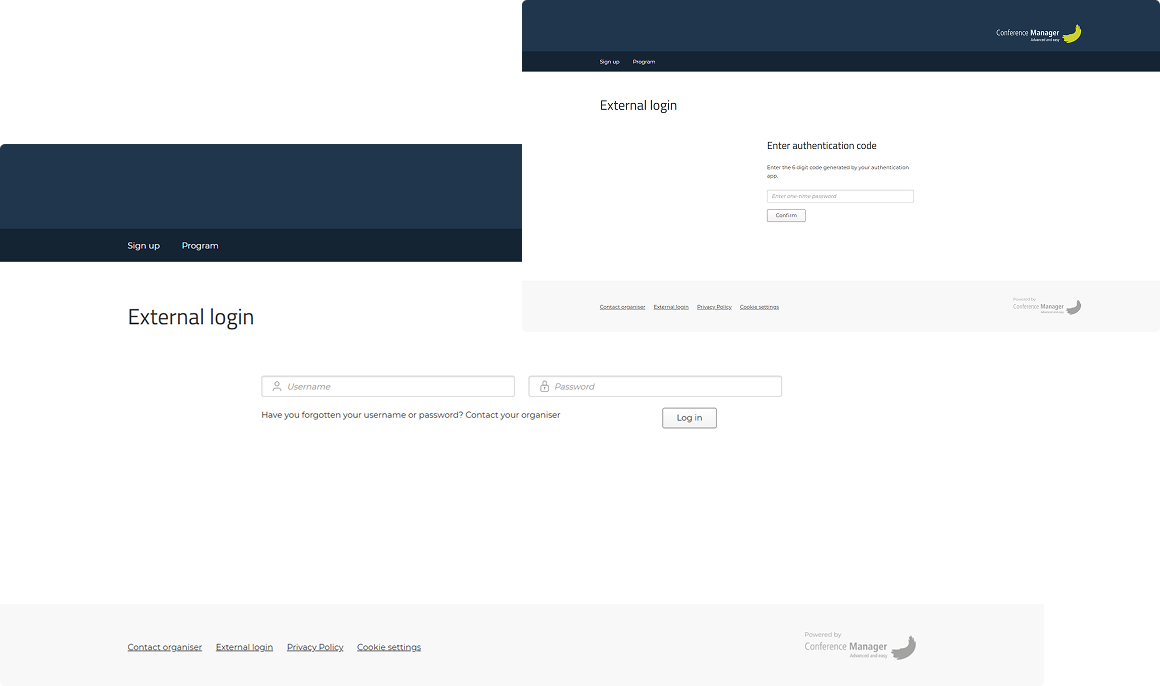
Task: Open Program in the login page navigation
Action: pyautogui.click(x=200, y=246)
